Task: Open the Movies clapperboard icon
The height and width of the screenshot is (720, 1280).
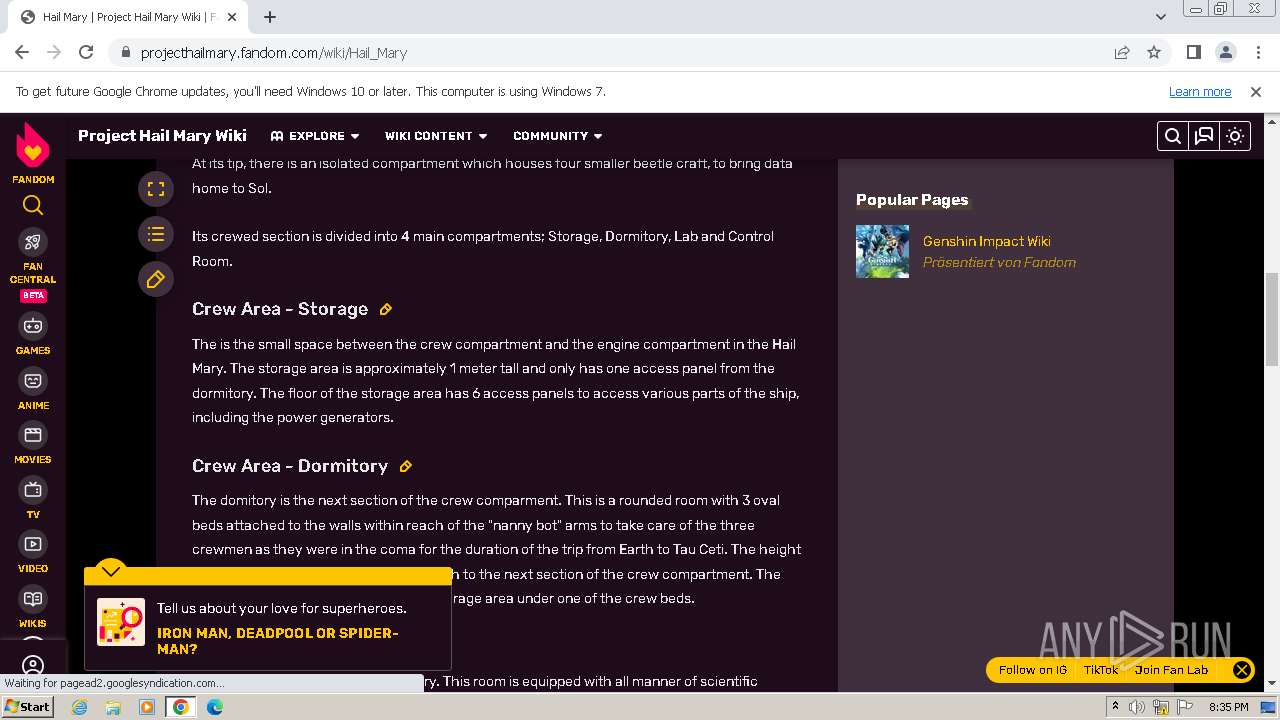Action: [x=33, y=435]
